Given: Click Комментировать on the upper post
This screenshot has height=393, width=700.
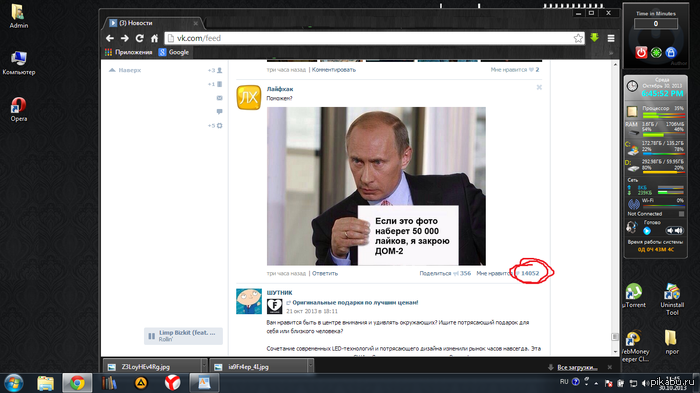Looking at the screenshot, I should (x=334, y=70).
